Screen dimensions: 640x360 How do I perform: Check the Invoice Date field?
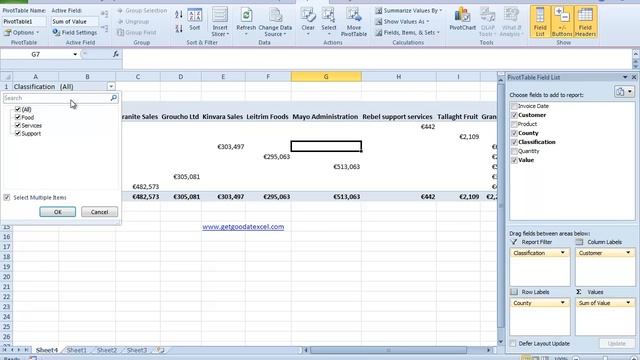pyautogui.click(x=514, y=106)
